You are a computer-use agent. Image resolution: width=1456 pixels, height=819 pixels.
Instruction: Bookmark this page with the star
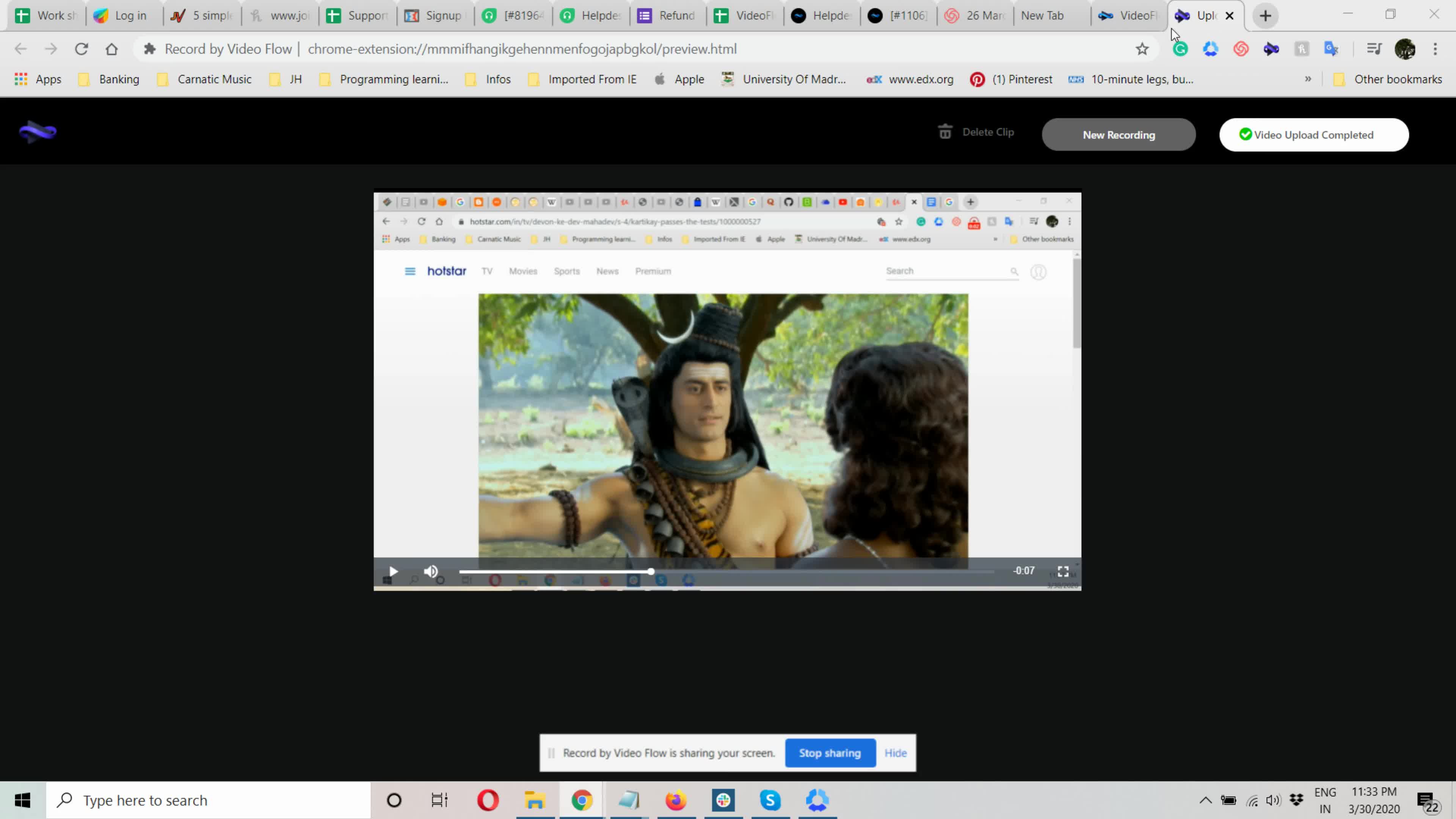click(1142, 49)
